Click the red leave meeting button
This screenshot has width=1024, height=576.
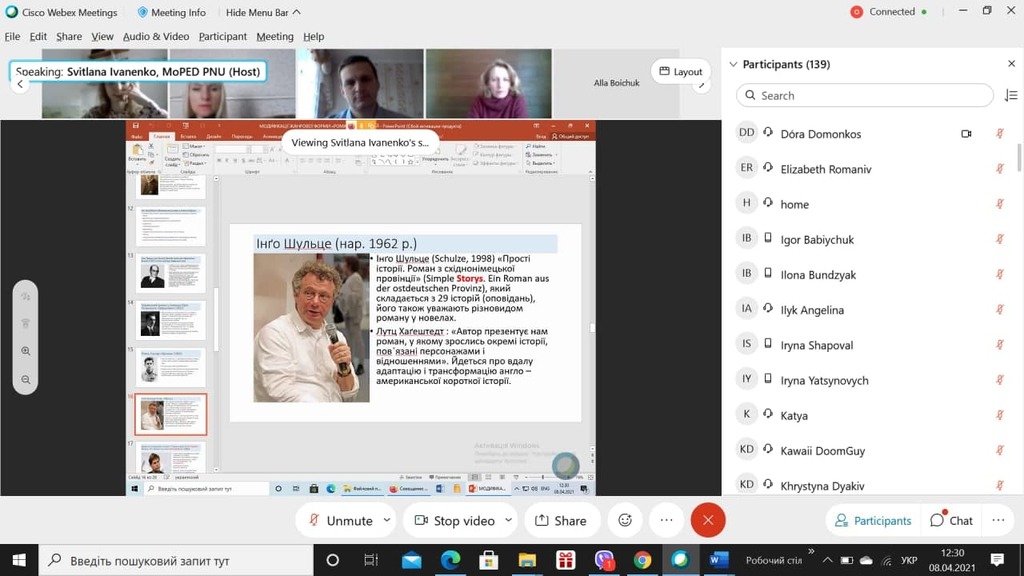[x=708, y=520]
